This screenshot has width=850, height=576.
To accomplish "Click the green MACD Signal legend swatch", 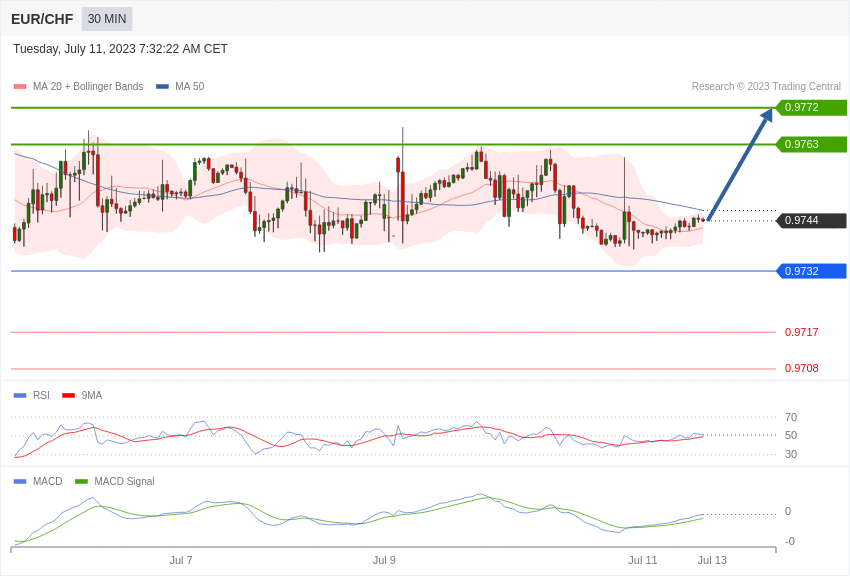I will tap(81, 481).
